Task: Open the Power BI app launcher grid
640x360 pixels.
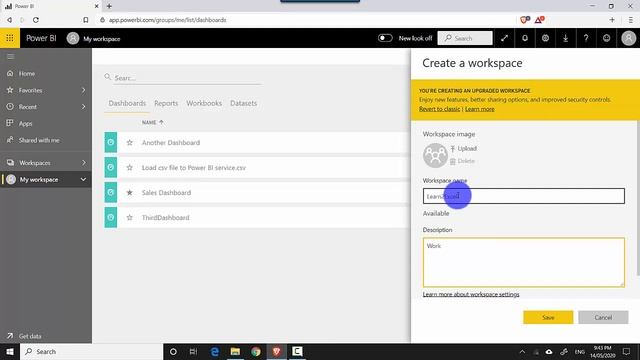Action: coord(10,38)
